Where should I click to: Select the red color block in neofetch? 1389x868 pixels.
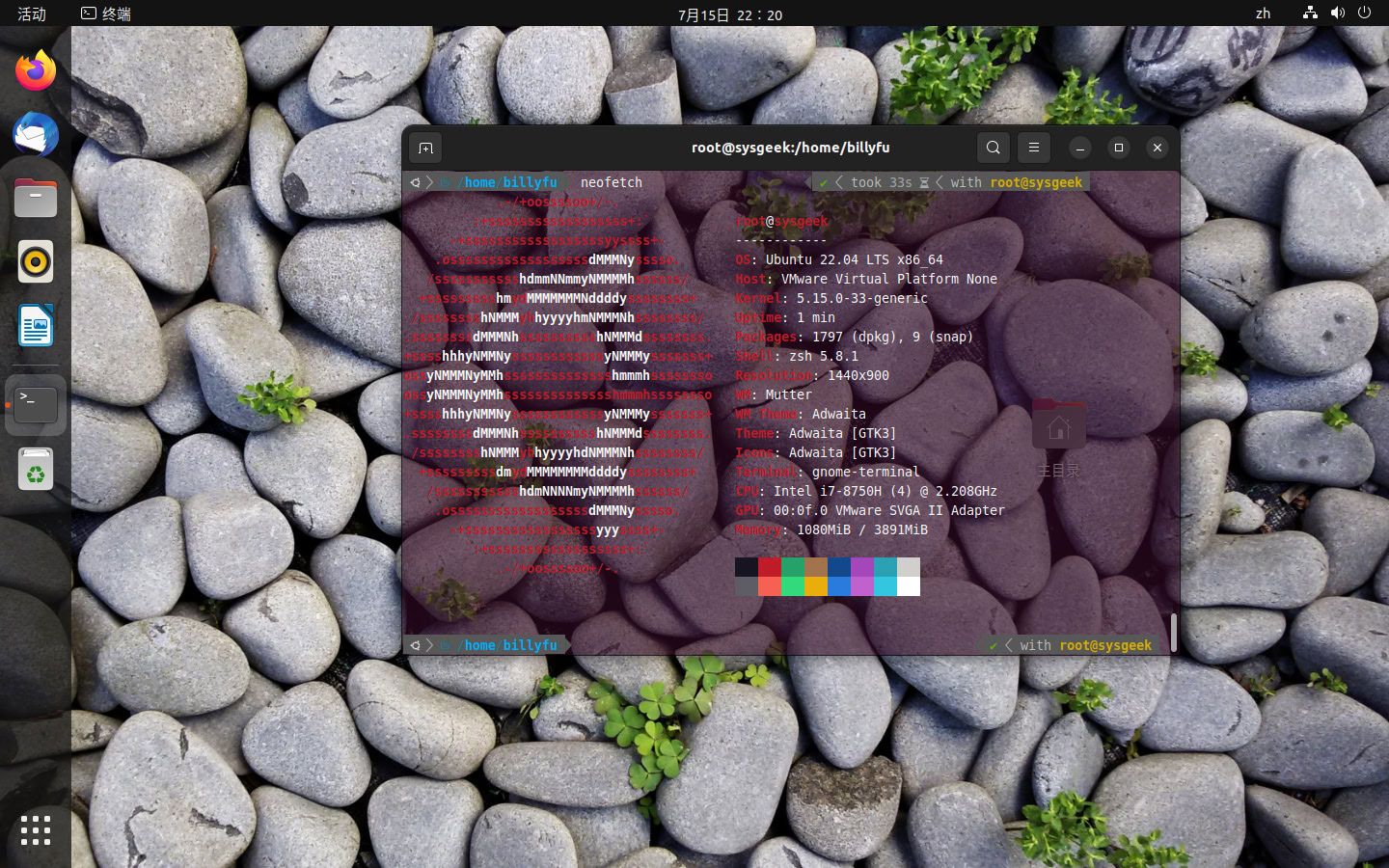[770, 567]
